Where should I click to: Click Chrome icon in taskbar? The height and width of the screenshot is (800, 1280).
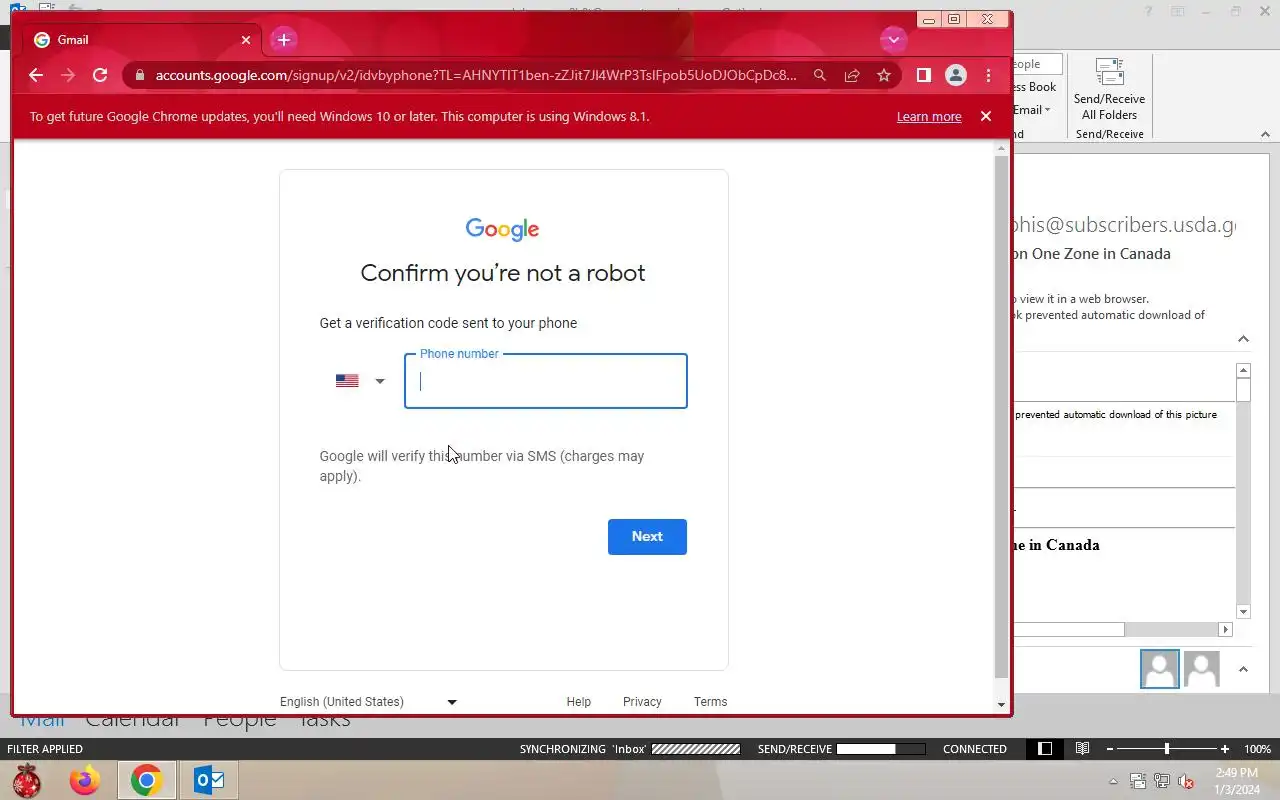146,780
